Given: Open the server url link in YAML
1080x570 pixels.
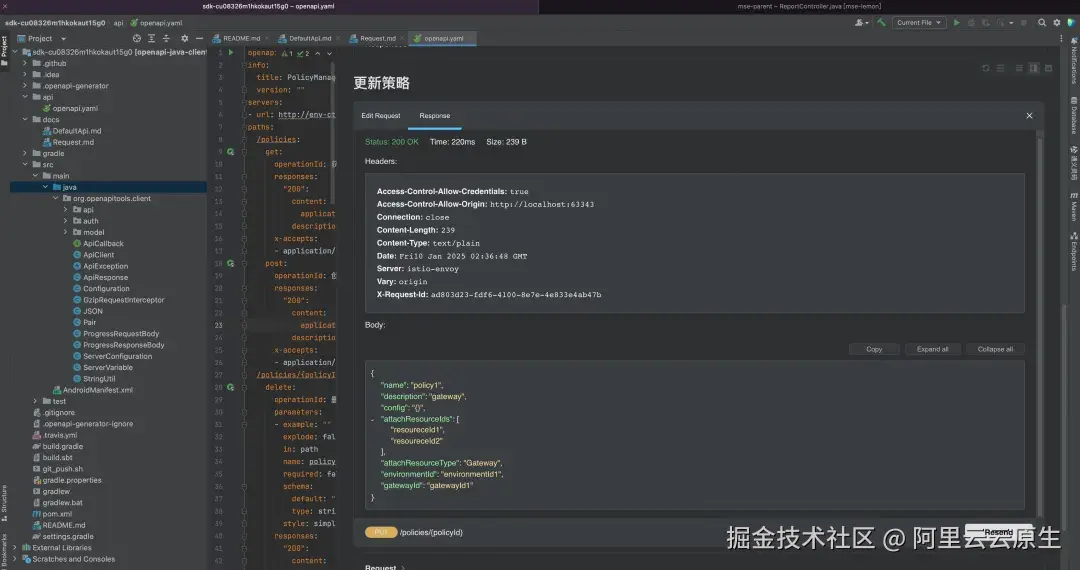Looking at the screenshot, I should tap(307, 115).
